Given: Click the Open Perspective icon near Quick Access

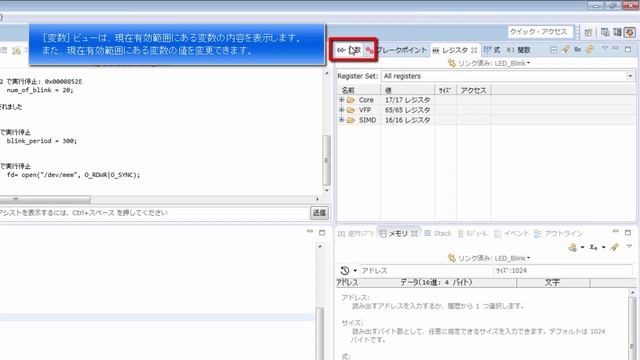Looking at the screenshot, I should (588, 32).
